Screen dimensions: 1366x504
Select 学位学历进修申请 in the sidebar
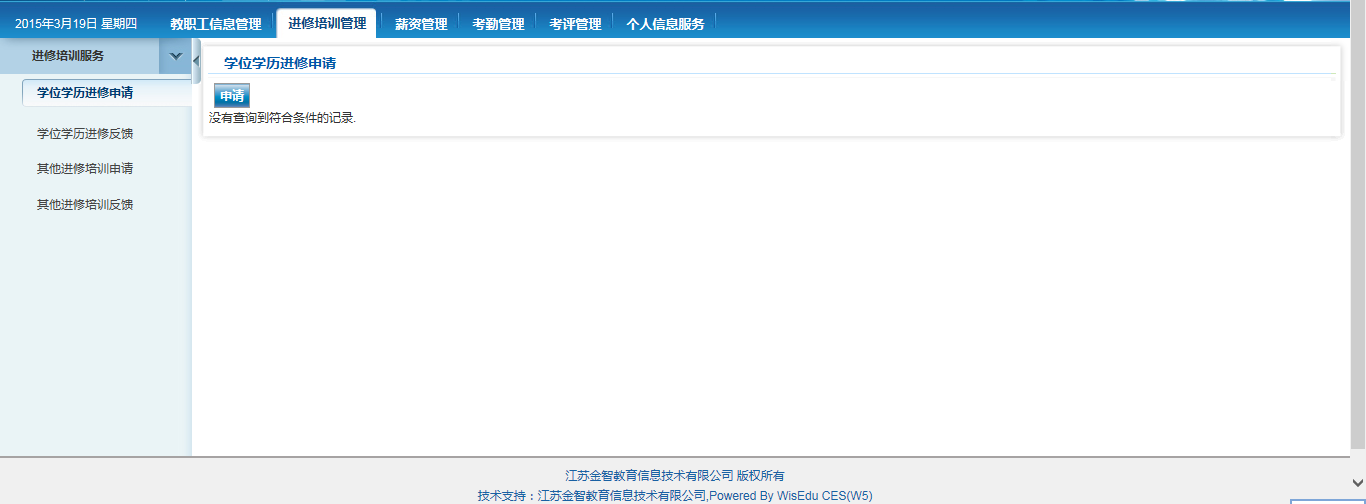[85, 93]
